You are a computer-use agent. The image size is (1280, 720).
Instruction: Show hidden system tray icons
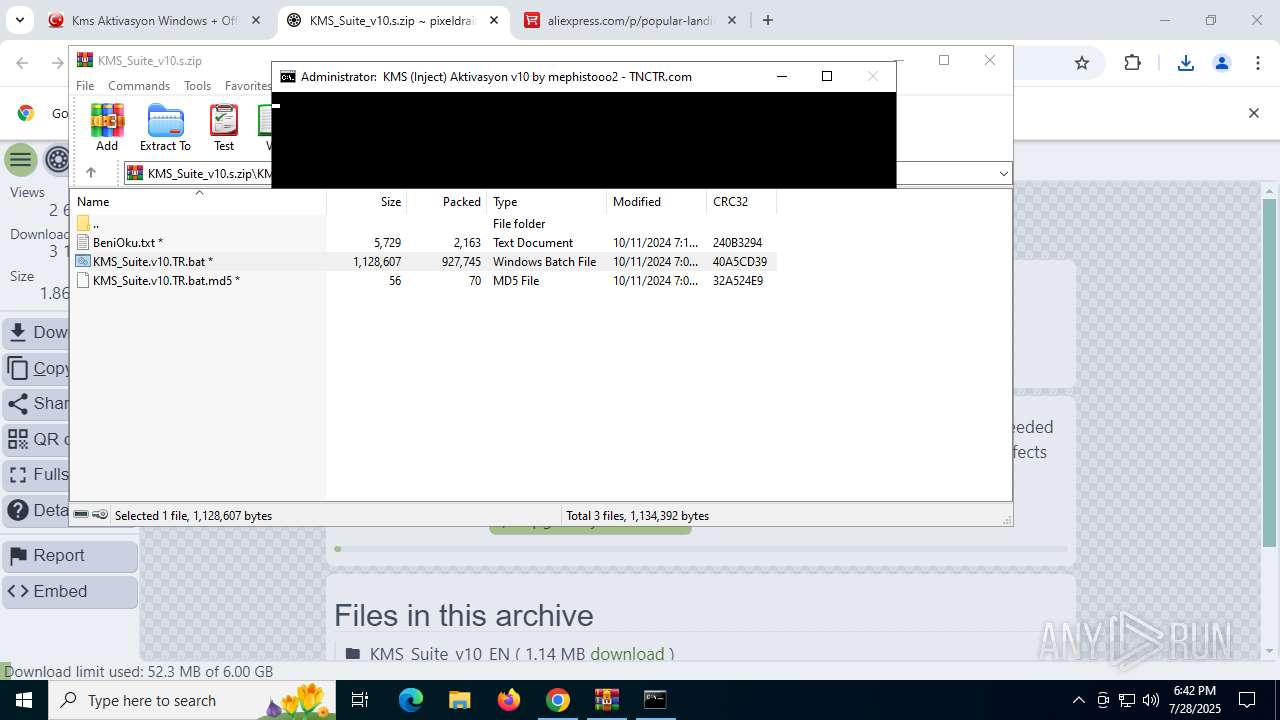[x=1078, y=700]
